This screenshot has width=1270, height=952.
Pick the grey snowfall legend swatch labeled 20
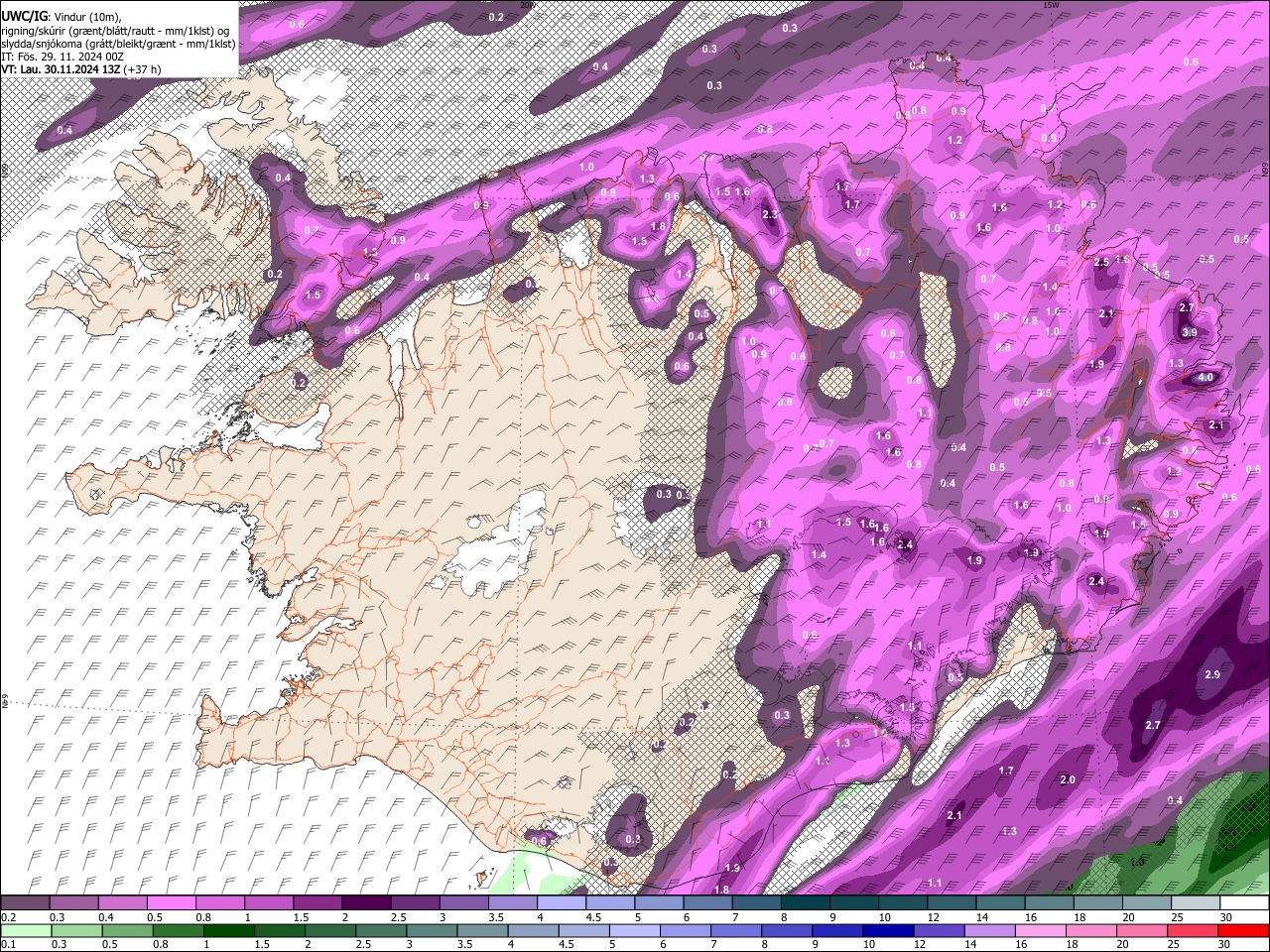1146,903
